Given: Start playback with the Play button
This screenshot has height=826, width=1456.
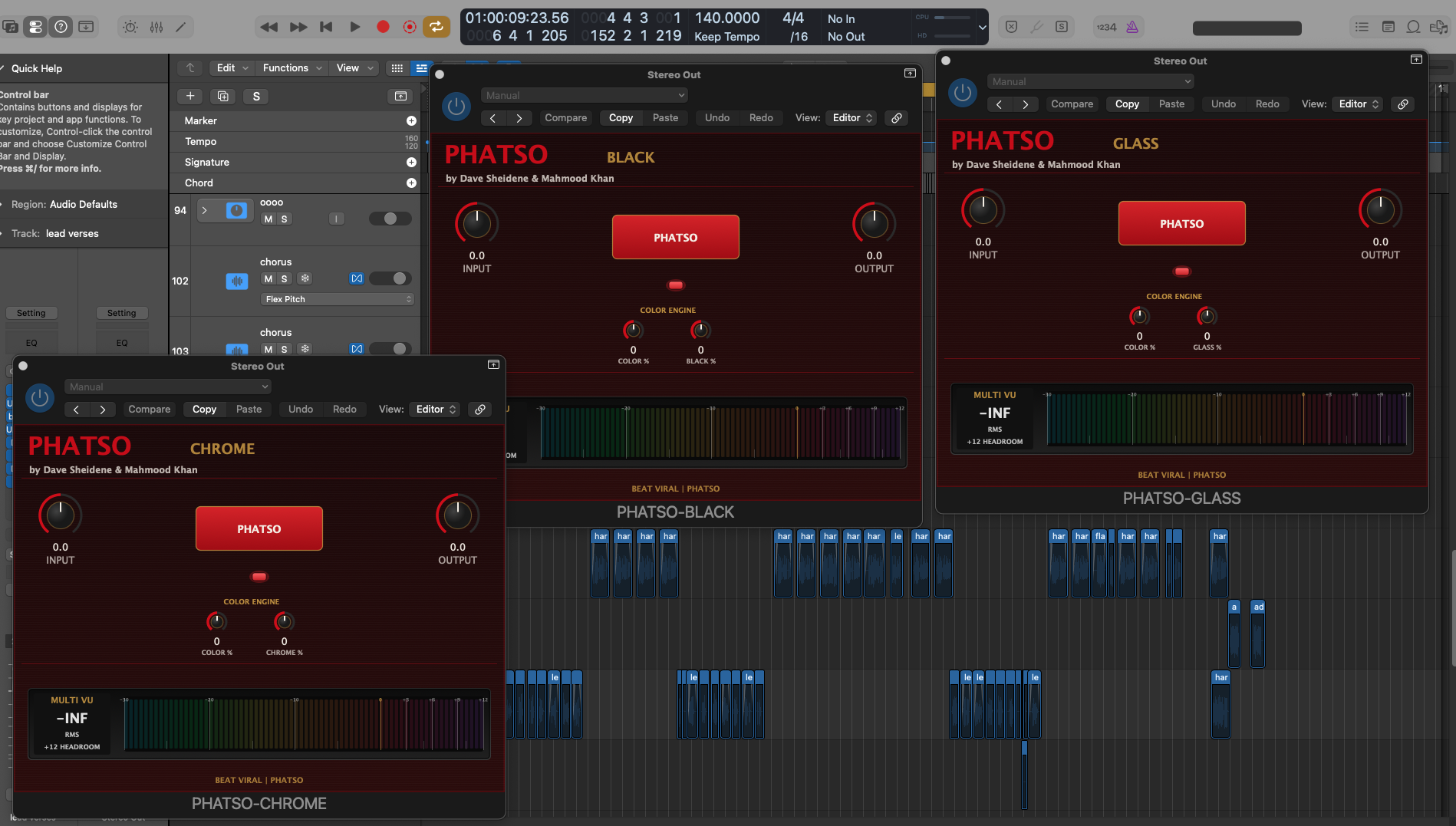Looking at the screenshot, I should pos(354,27).
